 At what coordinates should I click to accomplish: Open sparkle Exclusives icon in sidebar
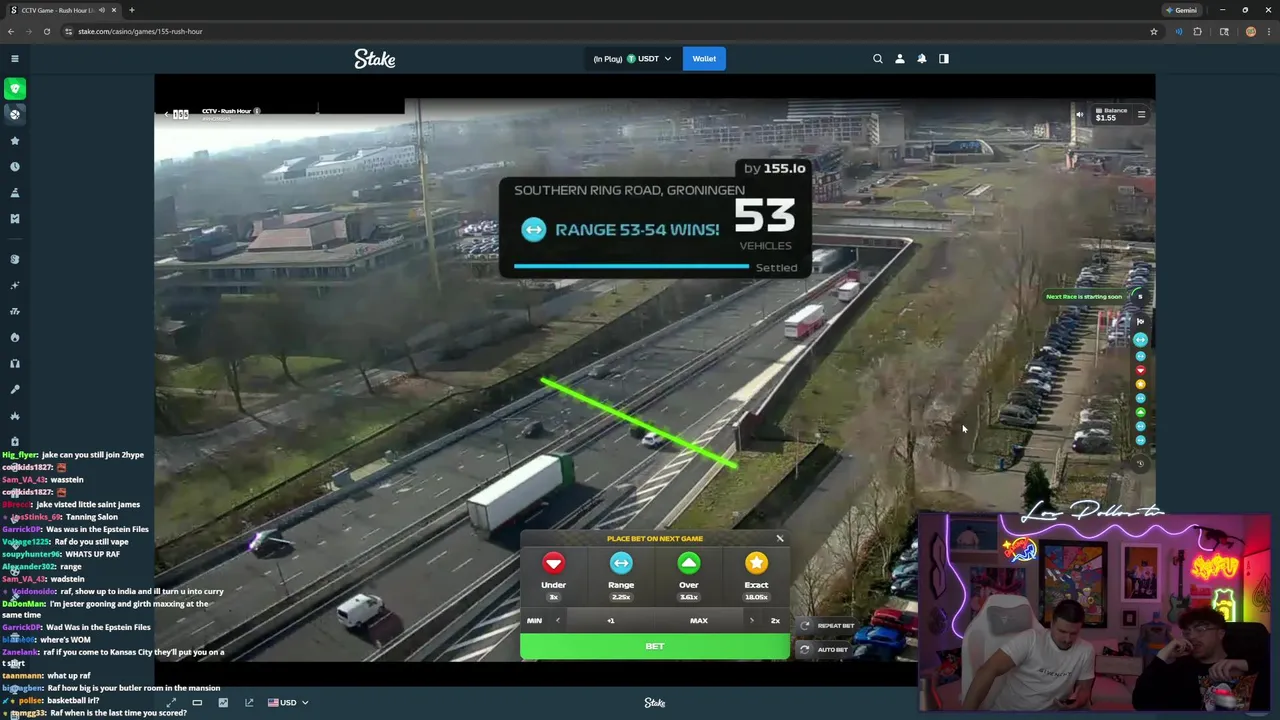[x=15, y=285]
